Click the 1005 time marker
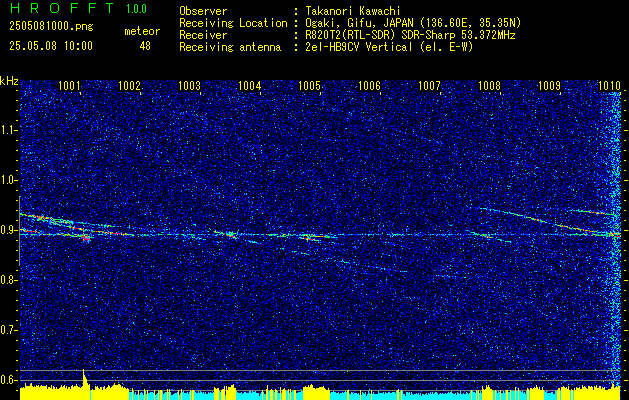Screen dimensions: 629x400 [310, 85]
